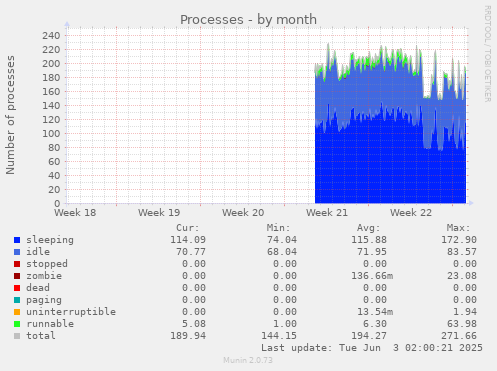Click the paging legend color swatch
The height and width of the screenshot is (371, 497).
click(x=17, y=300)
